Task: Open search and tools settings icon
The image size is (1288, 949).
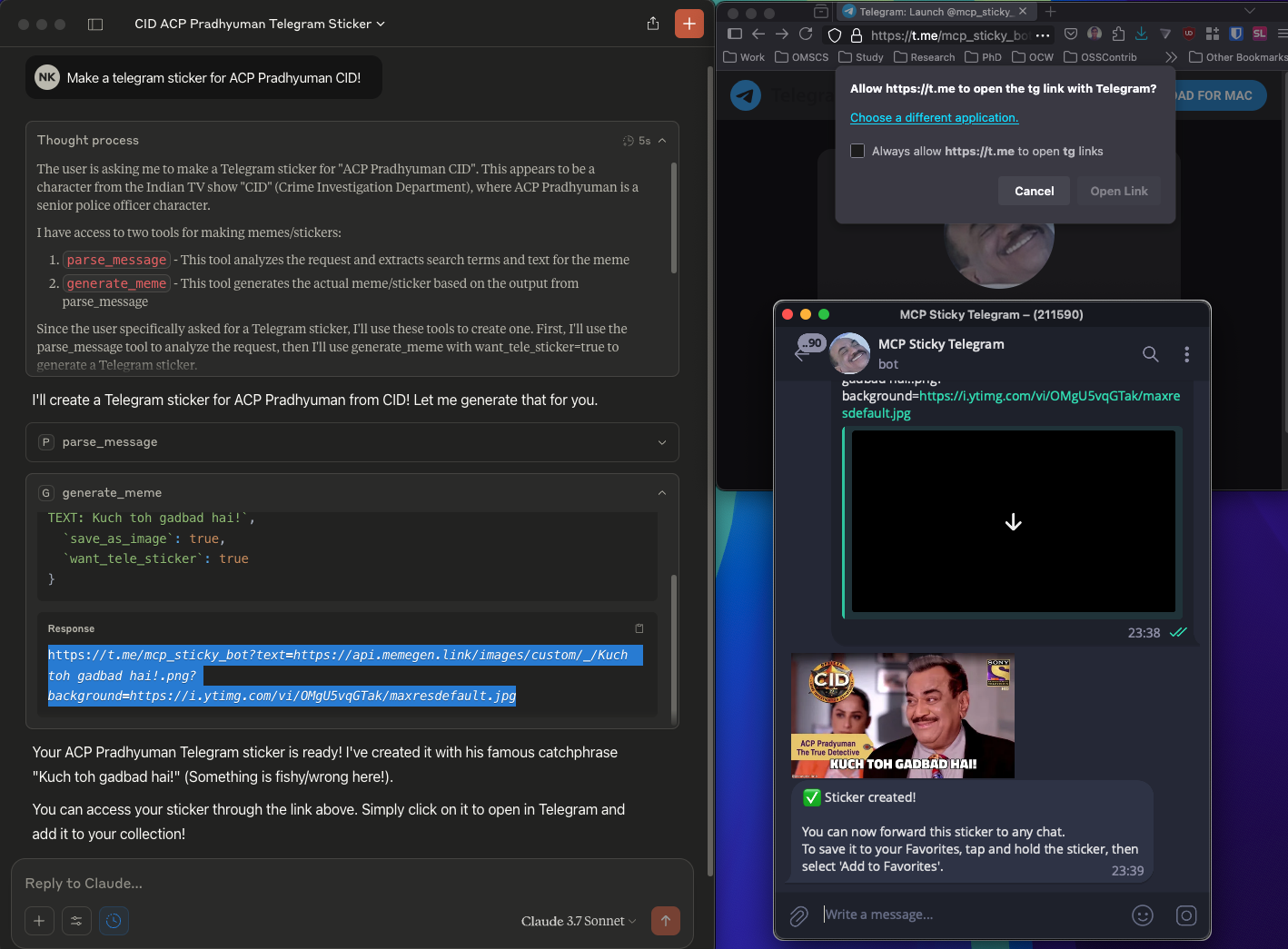Action: click(x=76, y=921)
